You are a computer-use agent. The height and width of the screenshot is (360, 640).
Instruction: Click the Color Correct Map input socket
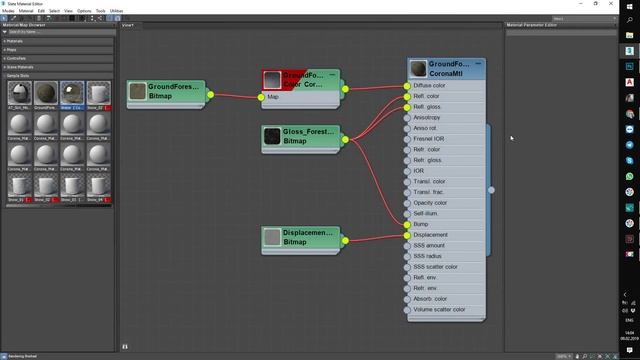pos(261,97)
